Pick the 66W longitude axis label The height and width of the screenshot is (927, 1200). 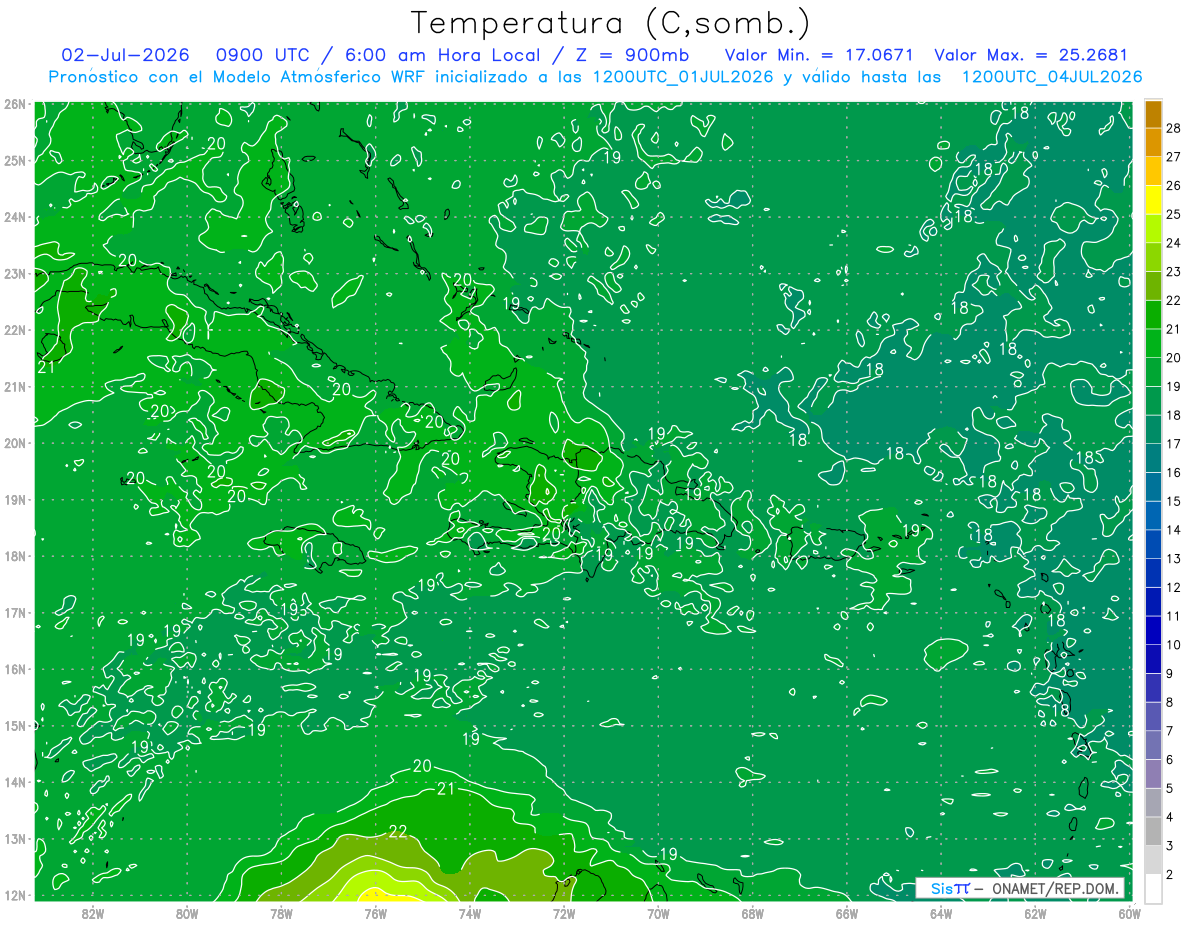846,913
